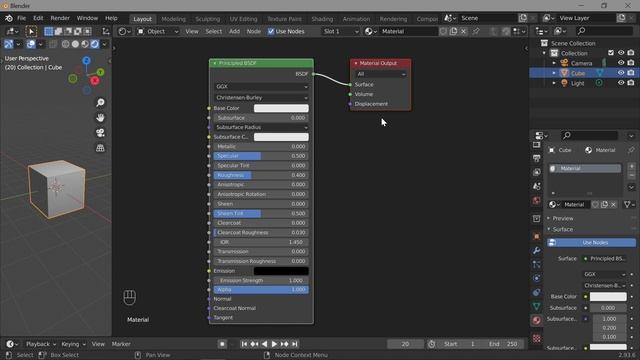Hide Light in viewport eye icon
The height and width of the screenshot is (360, 640).
click(x=621, y=82)
